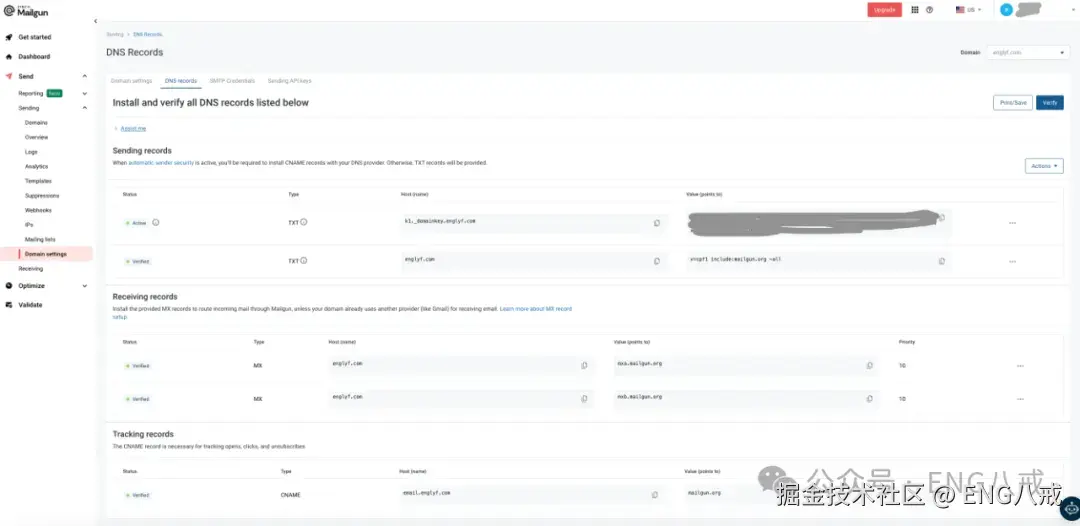Open the Actions dropdown
The image size is (1080, 526).
point(1043,166)
